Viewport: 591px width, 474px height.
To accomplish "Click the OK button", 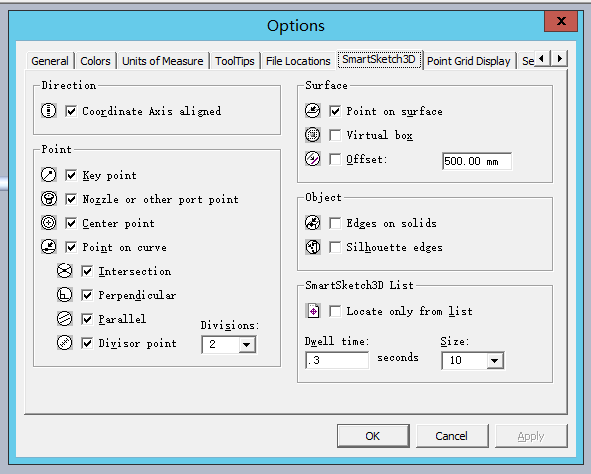I will tap(373, 436).
